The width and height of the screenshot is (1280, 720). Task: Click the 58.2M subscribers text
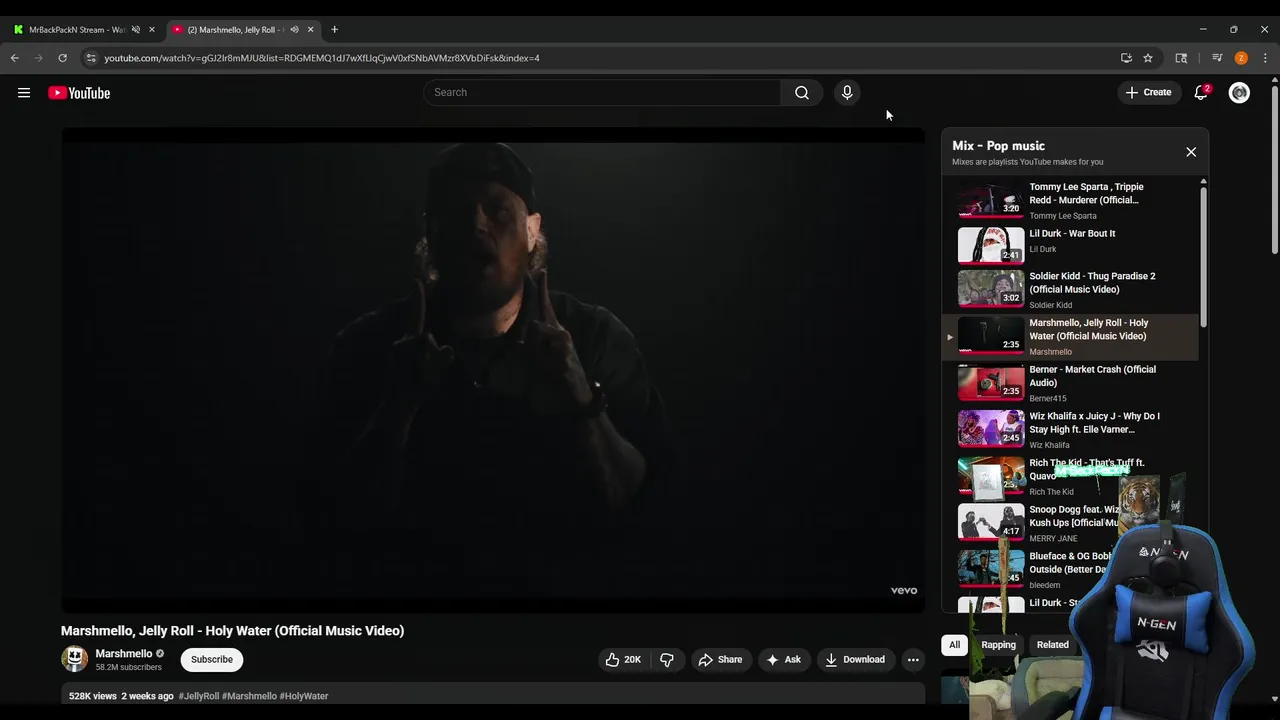coord(129,667)
